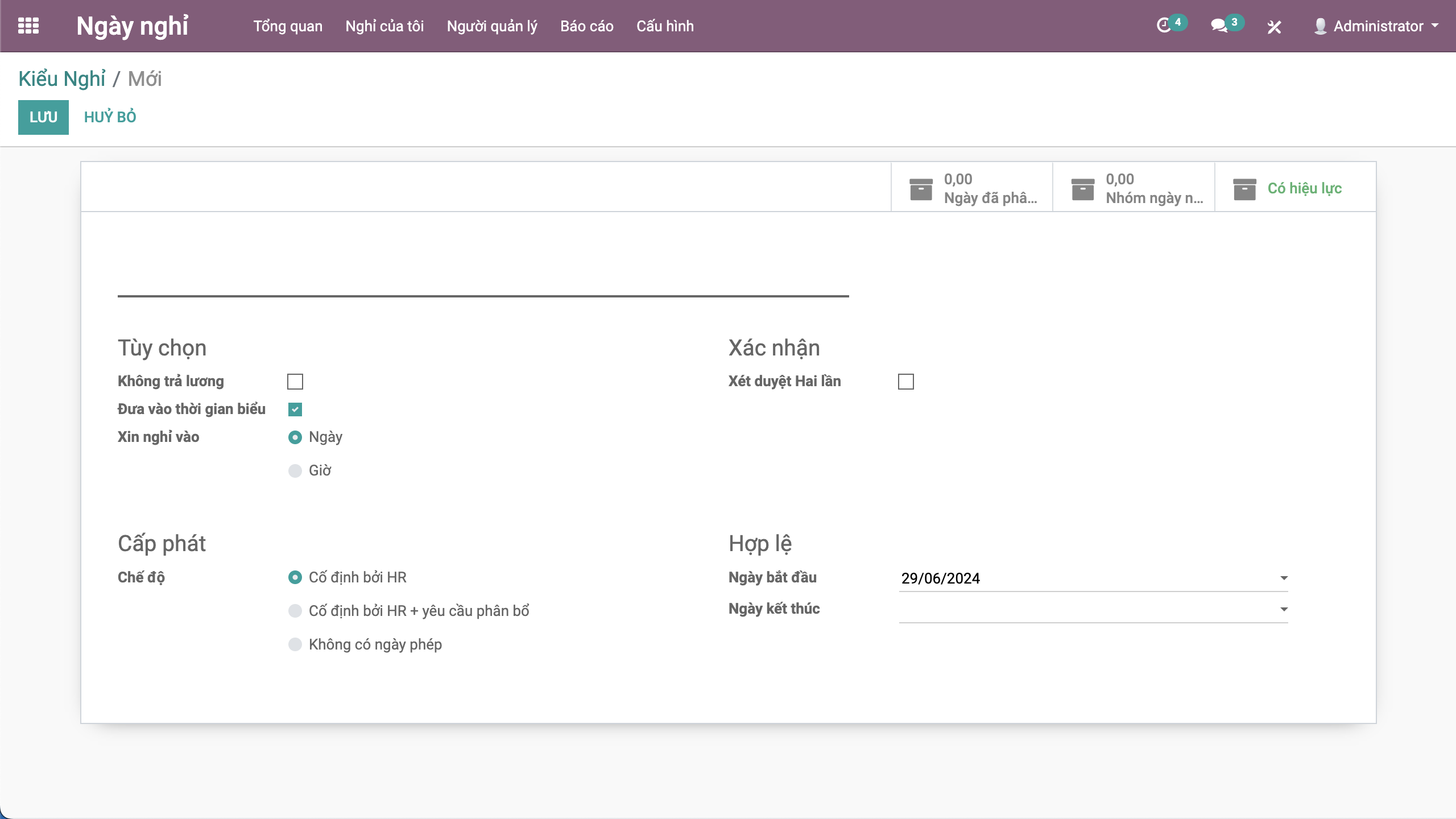This screenshot has height=819, width=1456.
Task: Click the Administrator avatar icon
Action: 1320,26
